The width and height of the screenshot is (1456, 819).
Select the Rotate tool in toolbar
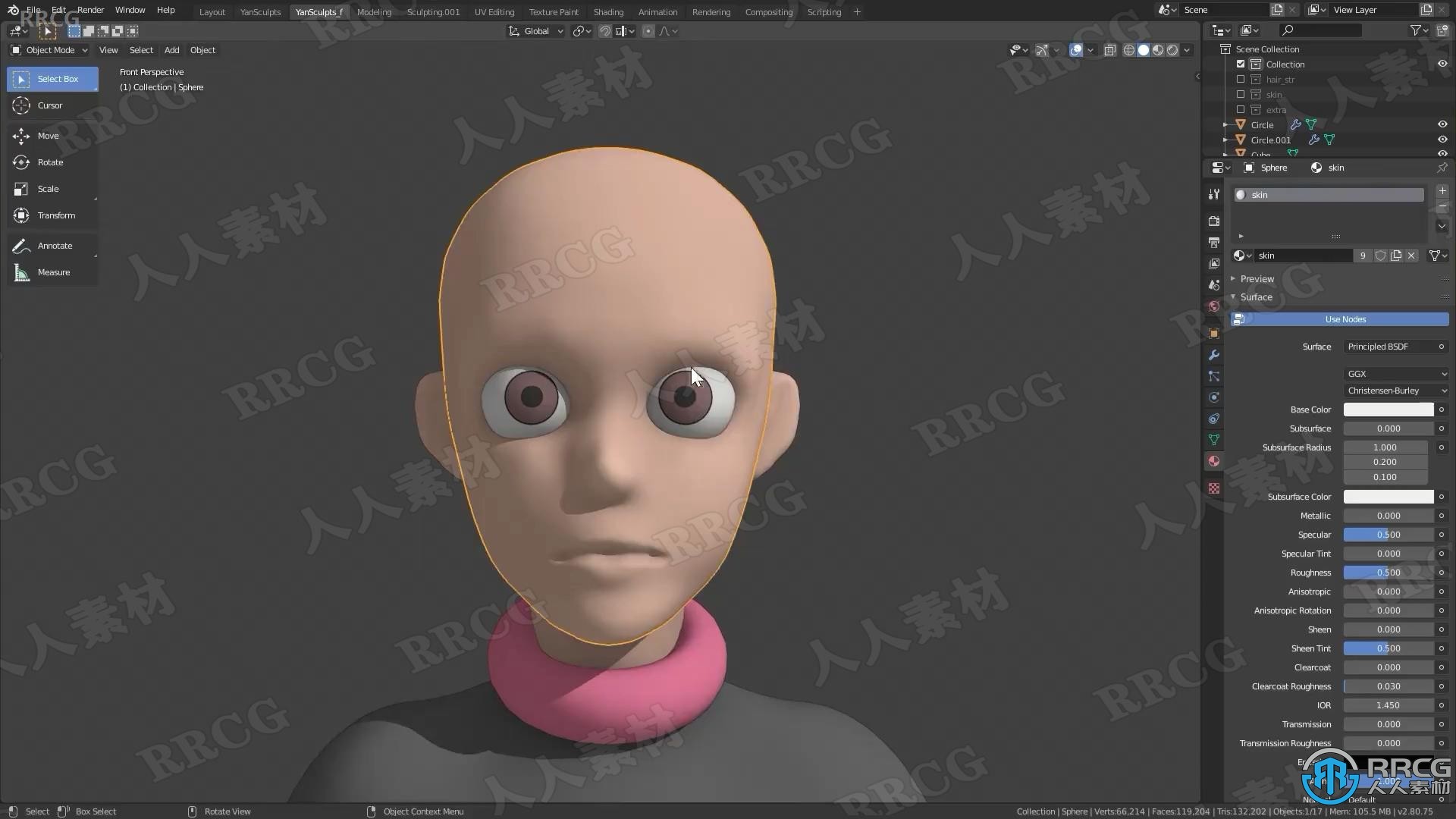coord(50,162)
